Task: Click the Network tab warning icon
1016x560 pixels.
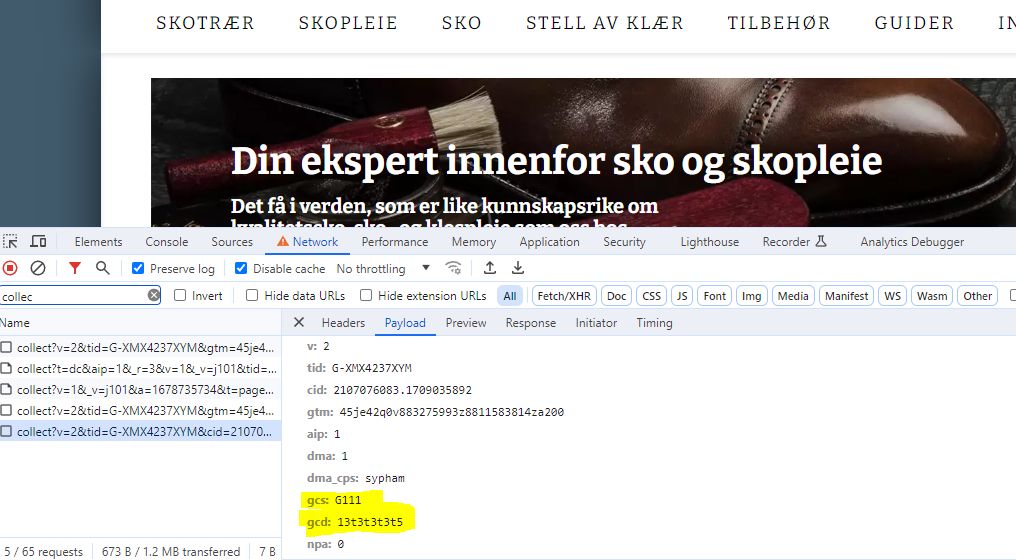Action: point(283,242)
